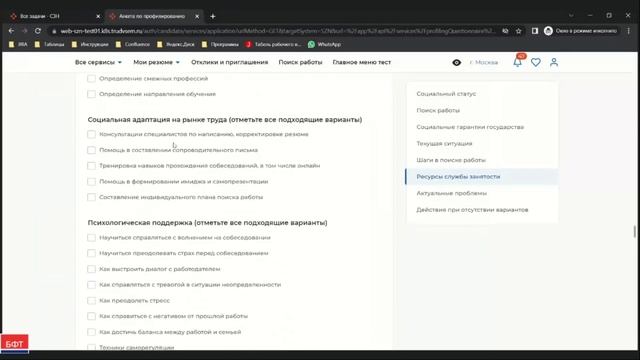Open 'Главное меню тест' menu item
This screenshot has height=360, width=640.
tap(362, 62)
